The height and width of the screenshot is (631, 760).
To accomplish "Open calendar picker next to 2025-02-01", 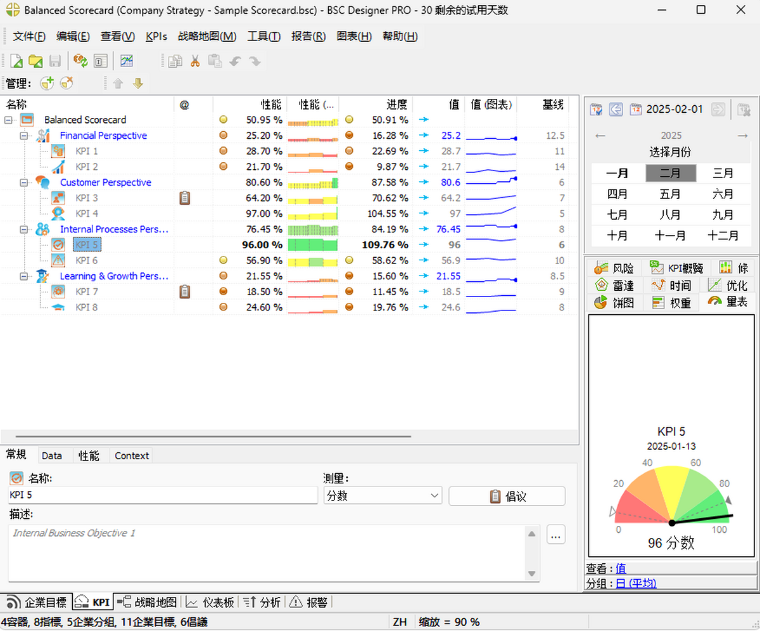I will 635,110.
